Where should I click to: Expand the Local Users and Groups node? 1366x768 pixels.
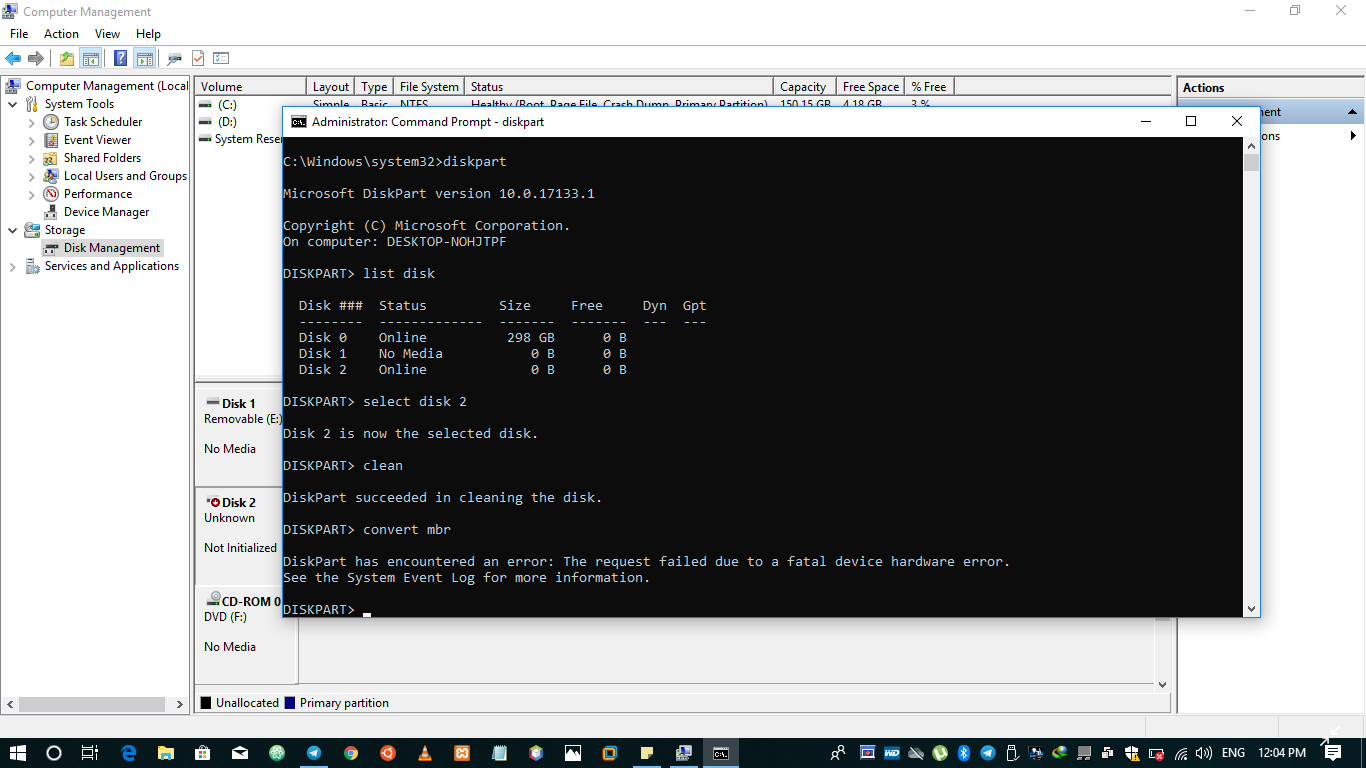[x=32, y=176]
